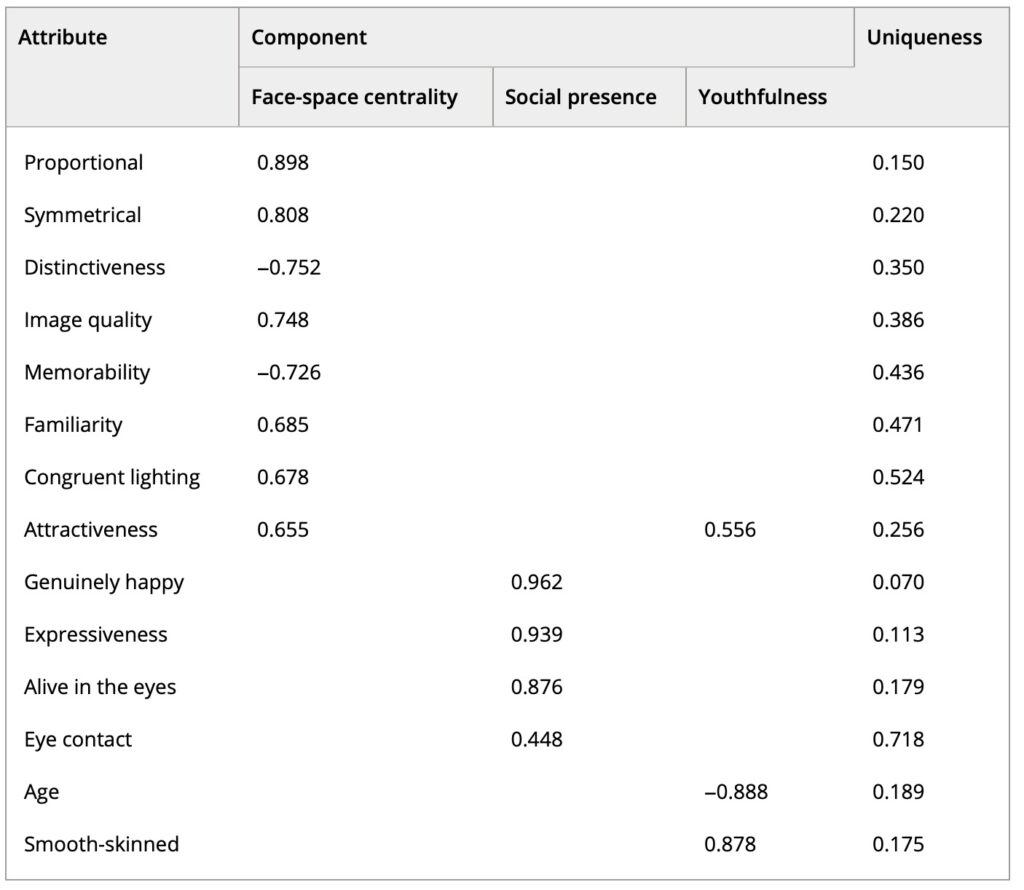
Task: Click the Component header cell
Action: point(309,38)
